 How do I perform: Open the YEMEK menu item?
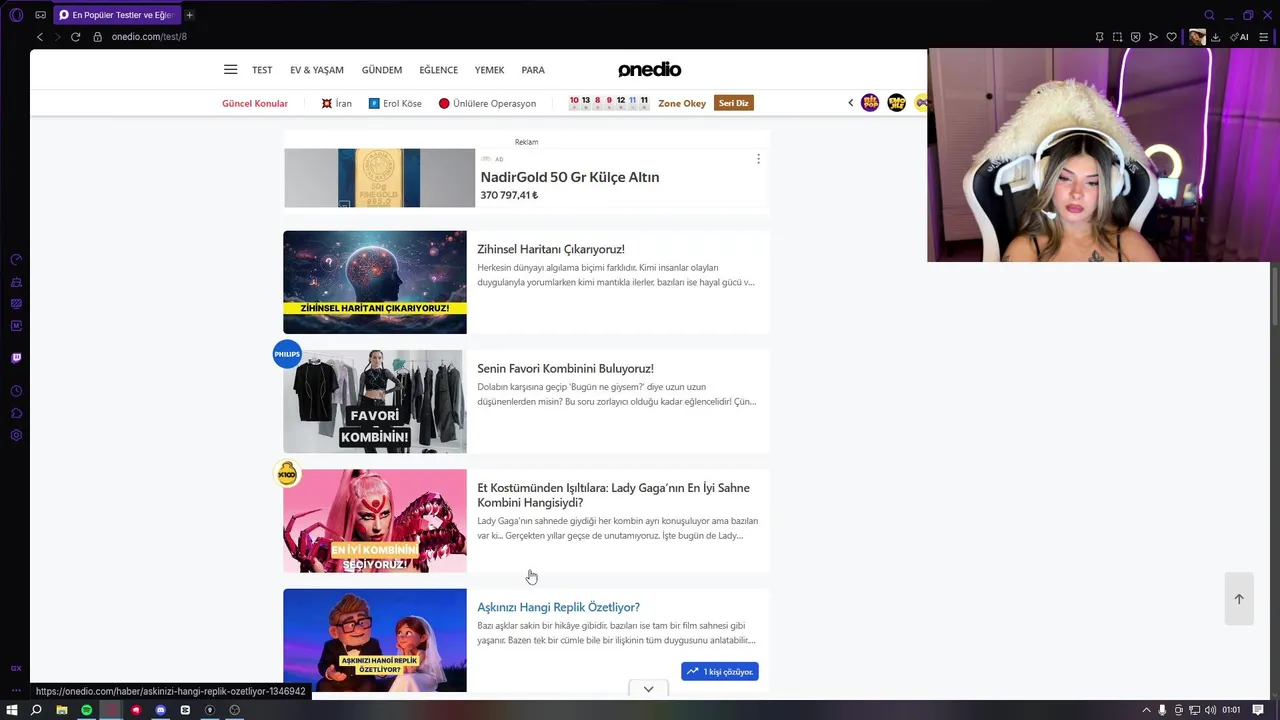[x=490, y=70]
